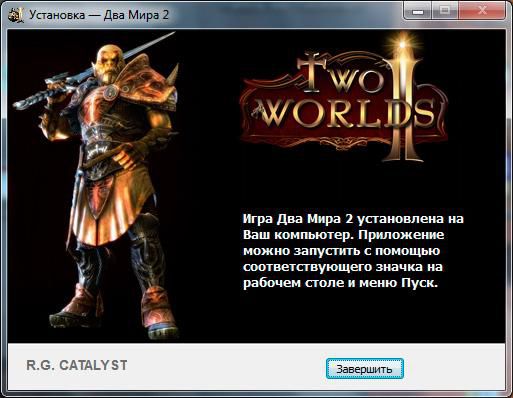Click the title bar text Установка — Два Мира 2
The image size is (513, 398).
click(99, 15)
